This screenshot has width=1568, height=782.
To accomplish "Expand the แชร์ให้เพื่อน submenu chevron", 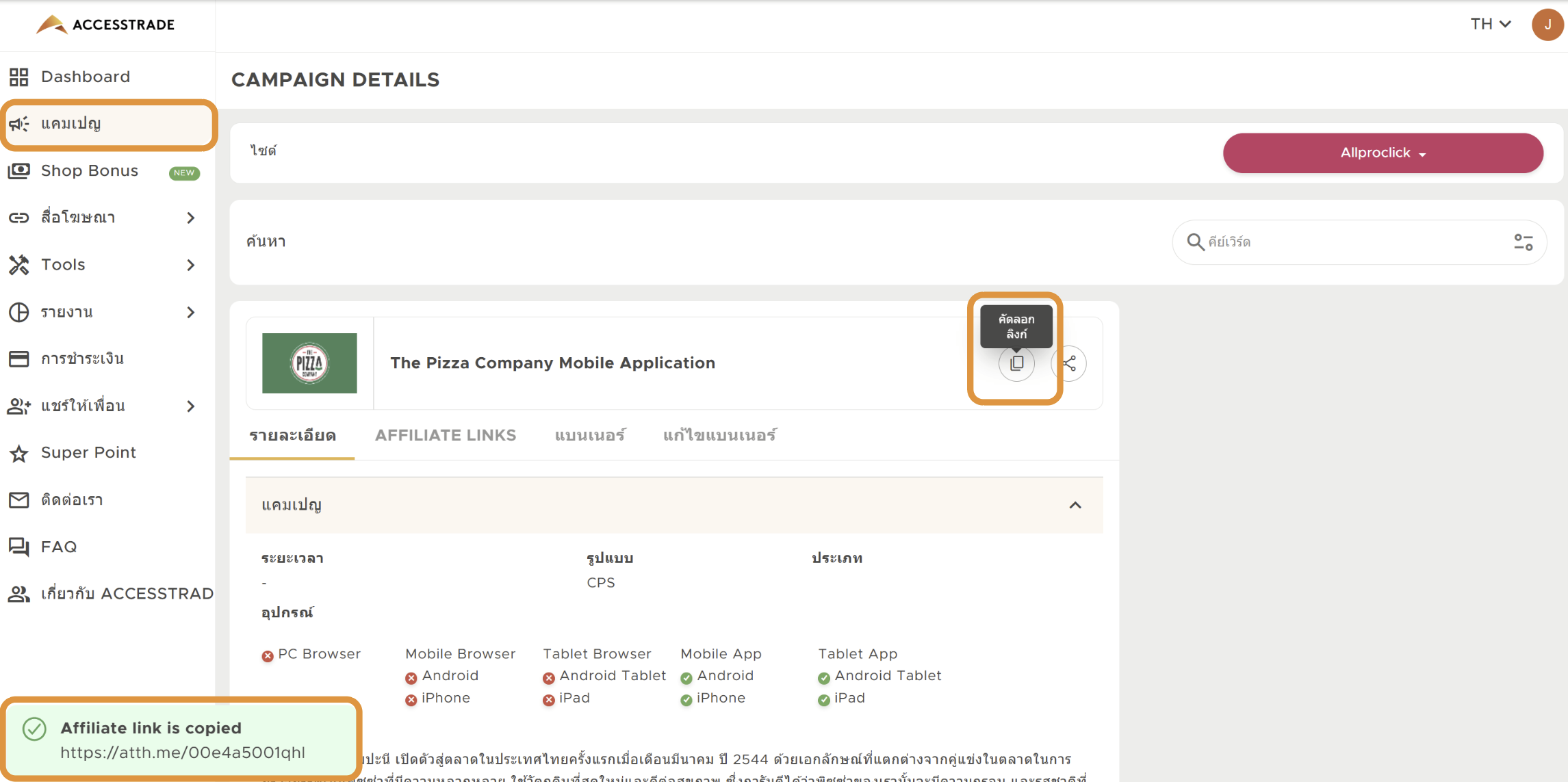I will point(191,406).
